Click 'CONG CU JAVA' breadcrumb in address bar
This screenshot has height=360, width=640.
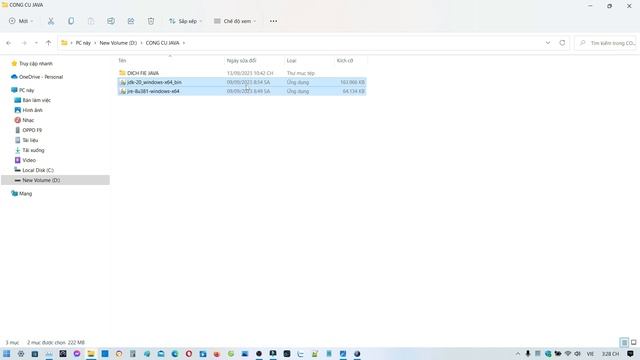(162, 43)
